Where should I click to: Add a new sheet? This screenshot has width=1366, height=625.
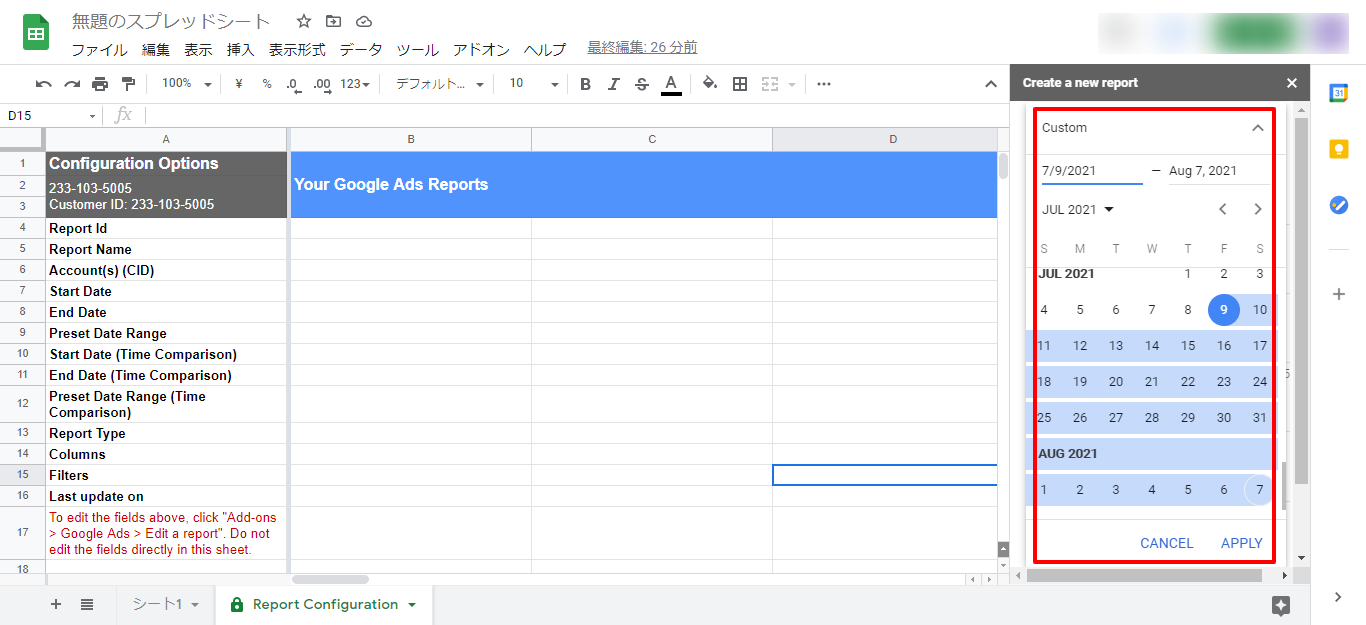[x=56, y=604]
